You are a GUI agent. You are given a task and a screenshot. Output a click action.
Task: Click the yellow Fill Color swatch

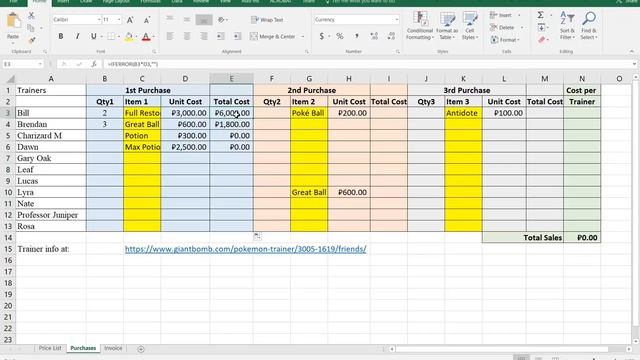tap(128, 37)
